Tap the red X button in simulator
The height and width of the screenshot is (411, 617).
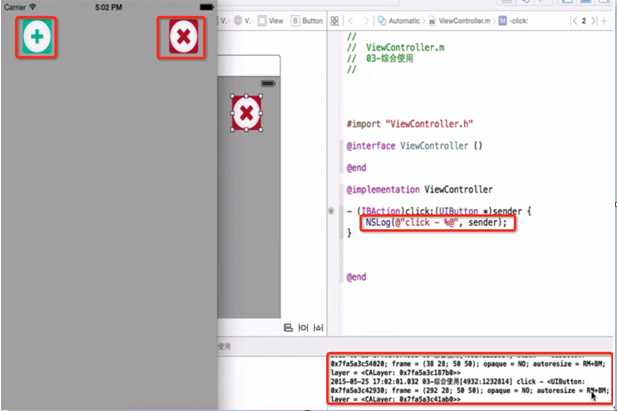tap(183, 37)
